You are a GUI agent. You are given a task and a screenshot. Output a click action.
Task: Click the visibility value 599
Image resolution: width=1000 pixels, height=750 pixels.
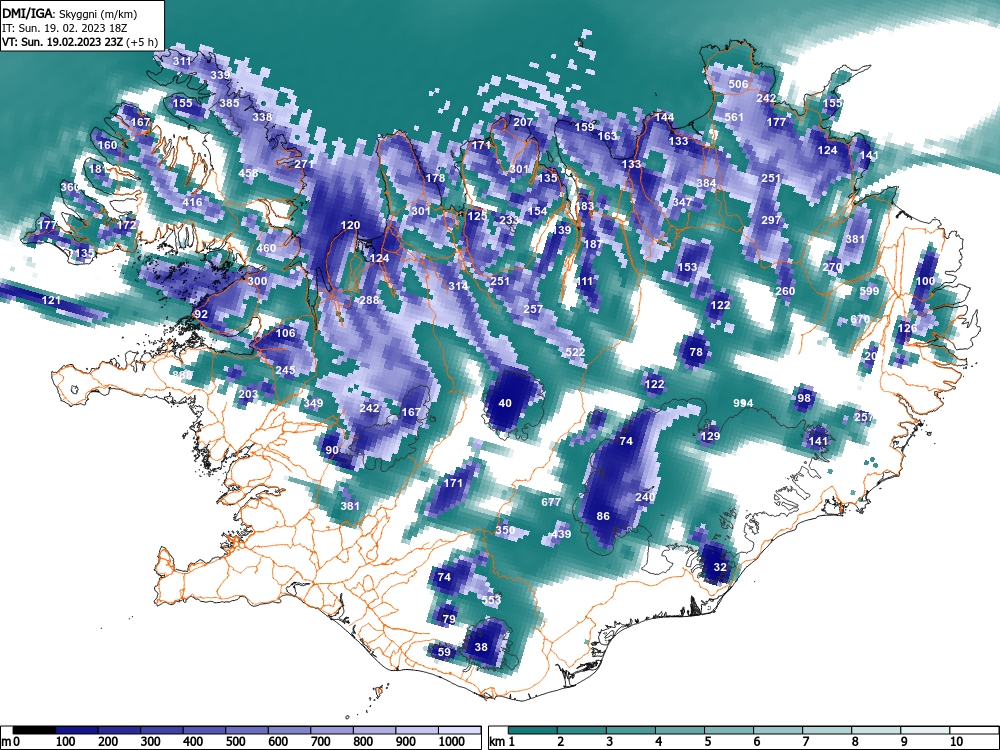(x=869, y=291)
